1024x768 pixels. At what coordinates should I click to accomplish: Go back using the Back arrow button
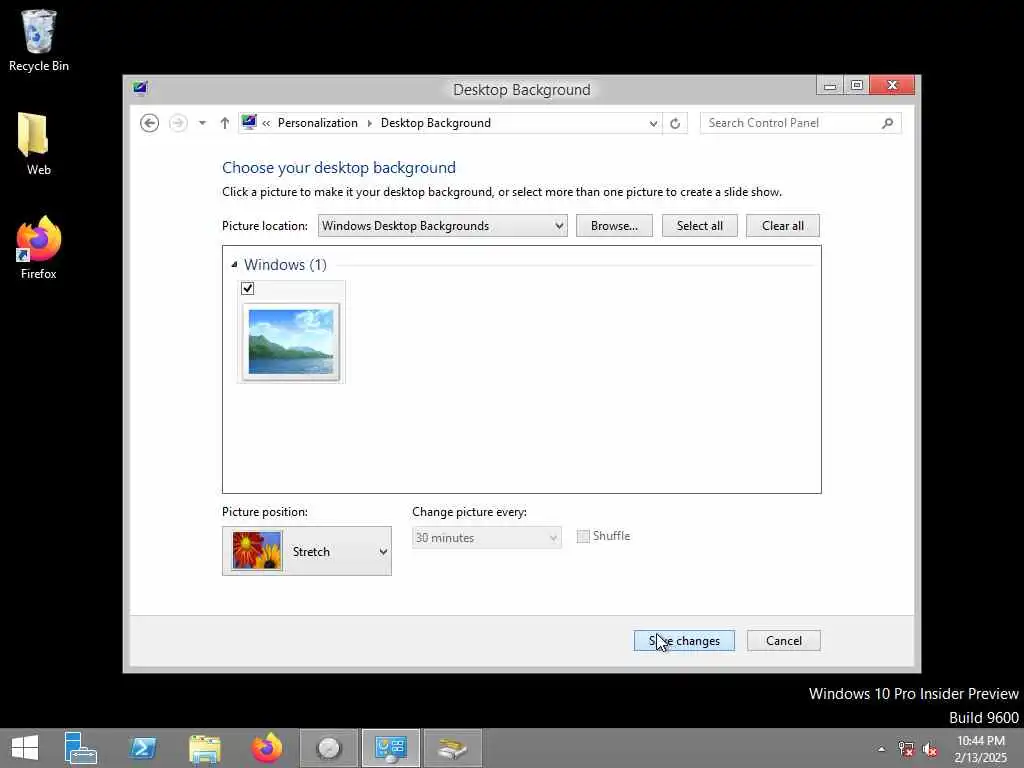click(x=150, y=123)
